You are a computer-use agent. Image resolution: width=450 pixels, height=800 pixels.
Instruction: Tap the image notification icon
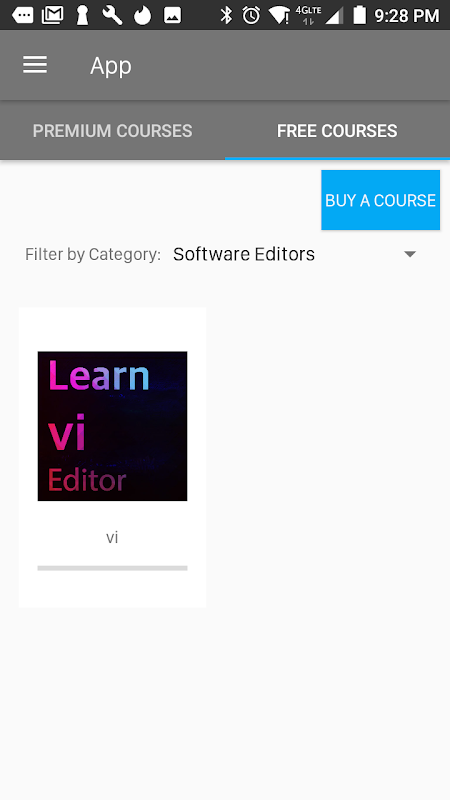172,15
